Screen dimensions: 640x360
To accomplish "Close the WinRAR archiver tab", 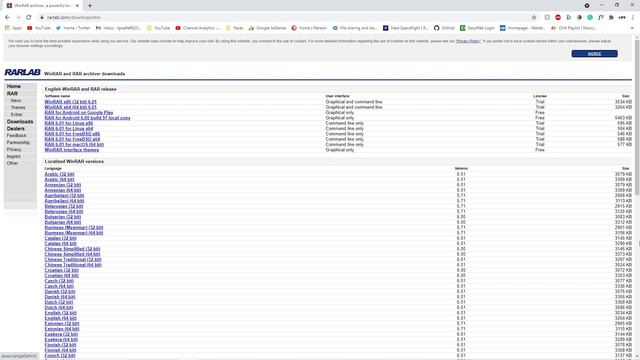I will point(78,6).
